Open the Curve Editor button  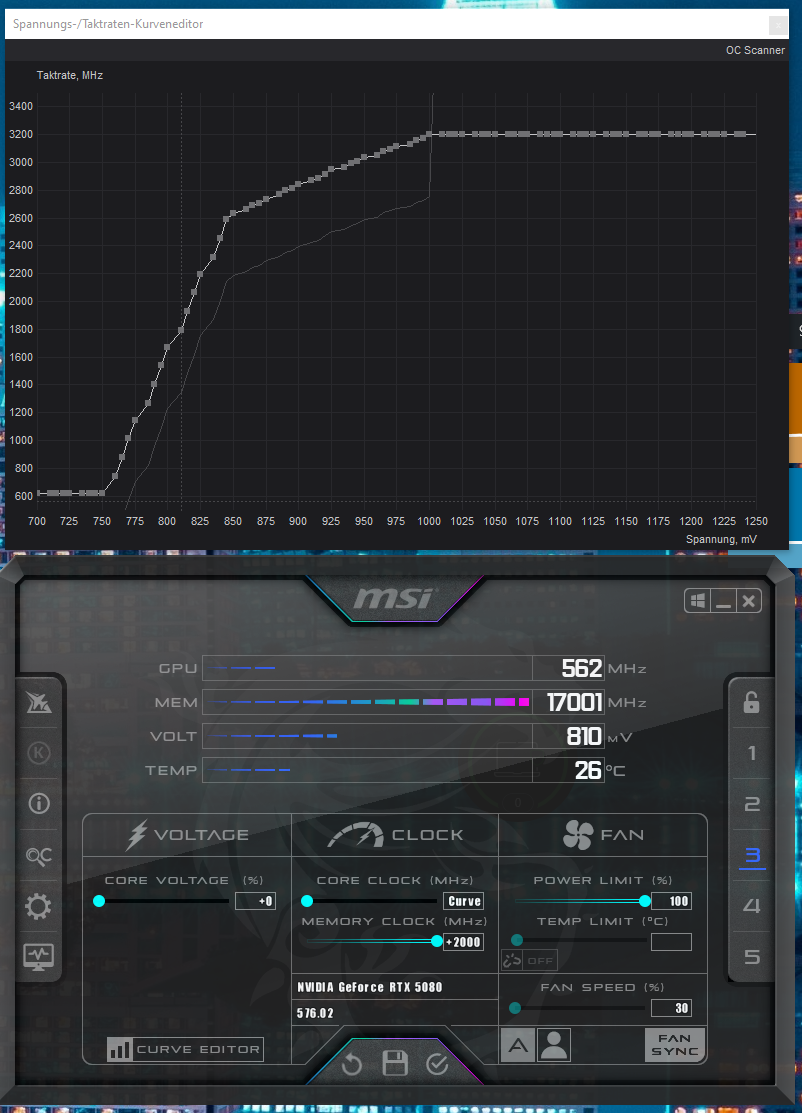tap(185, 1049)
